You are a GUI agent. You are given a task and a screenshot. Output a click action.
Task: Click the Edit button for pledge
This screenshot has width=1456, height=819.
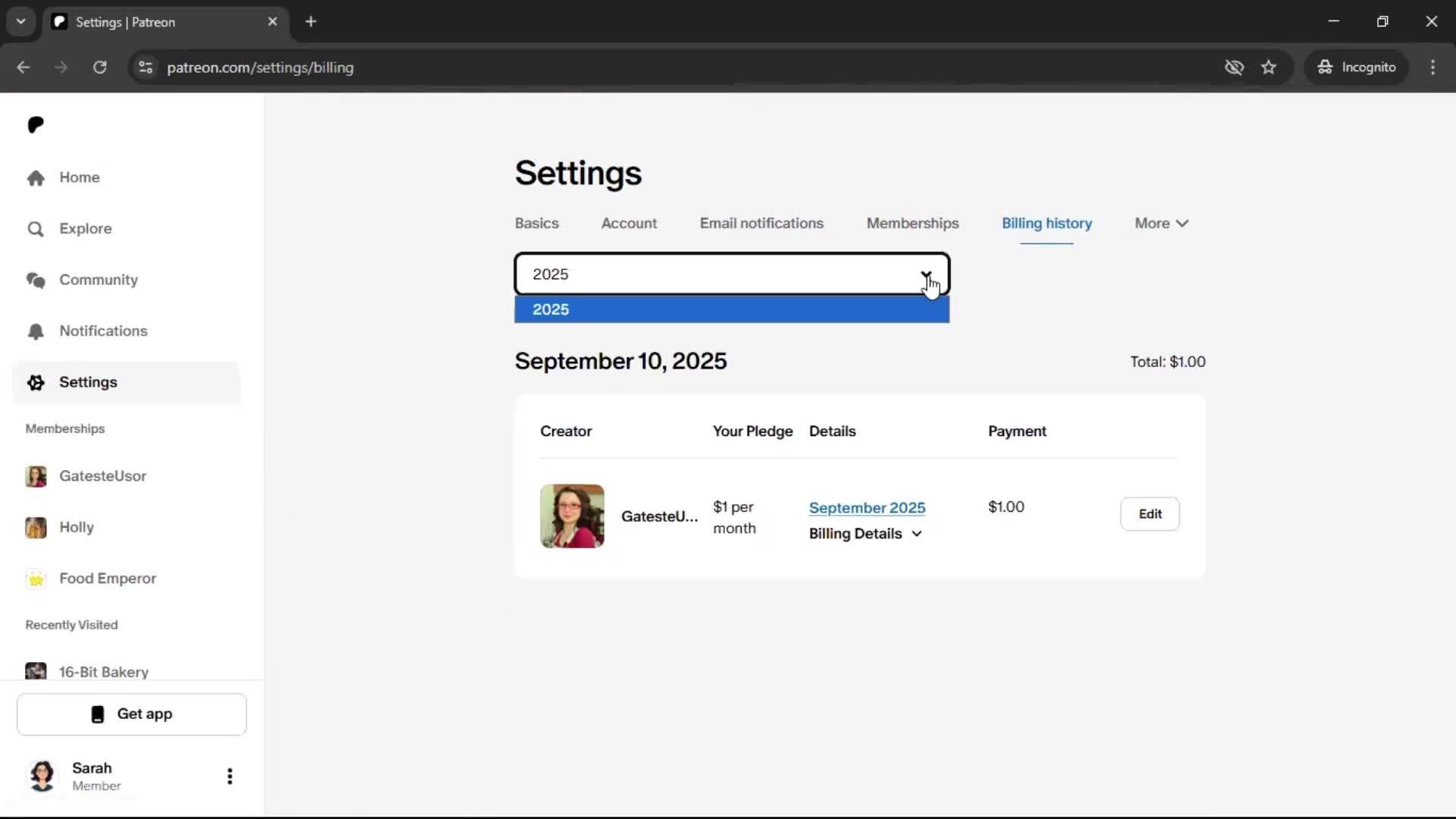1150,514
